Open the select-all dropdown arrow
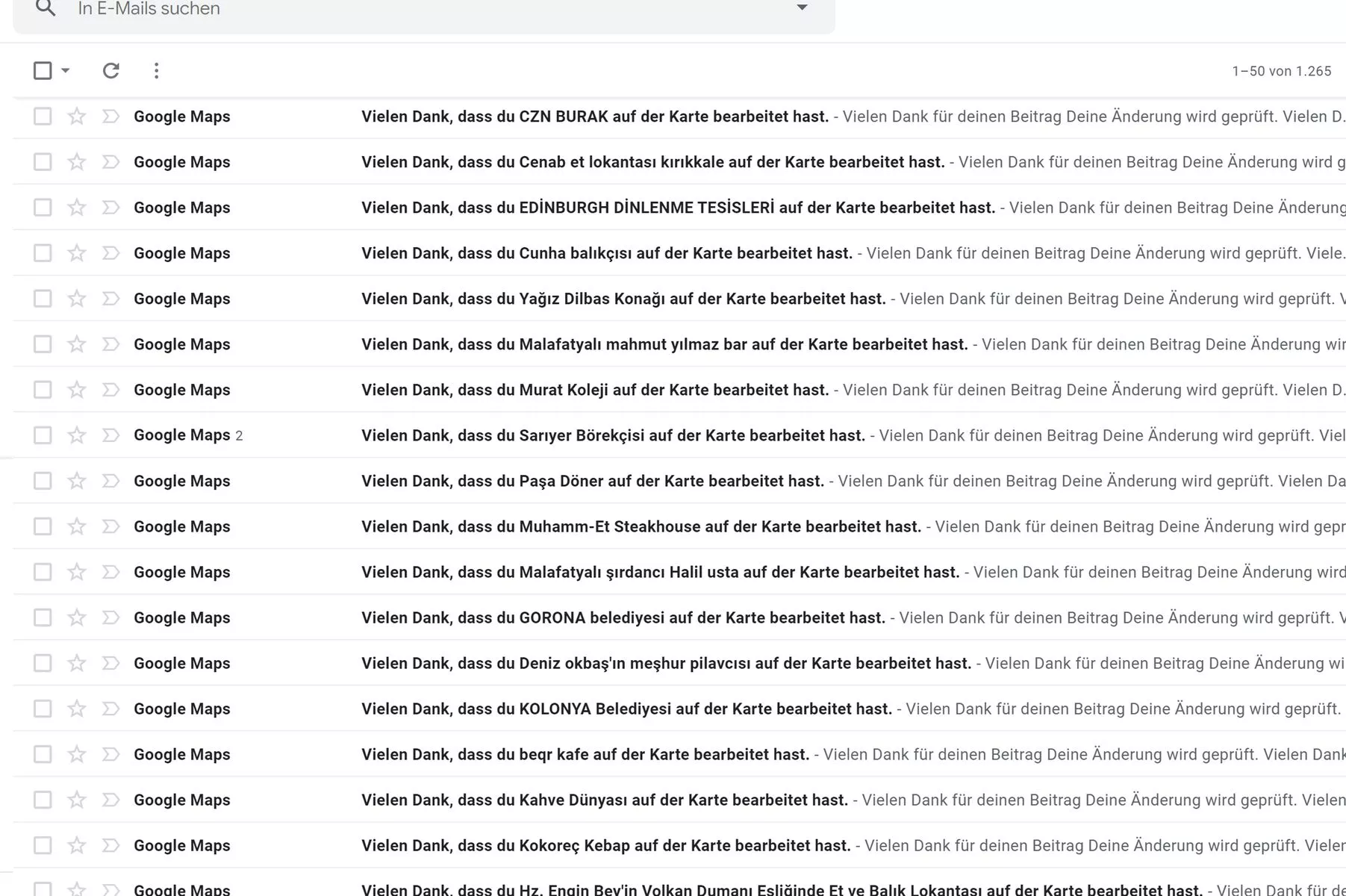Viewport: 1346px width, 896px height. 66,71
